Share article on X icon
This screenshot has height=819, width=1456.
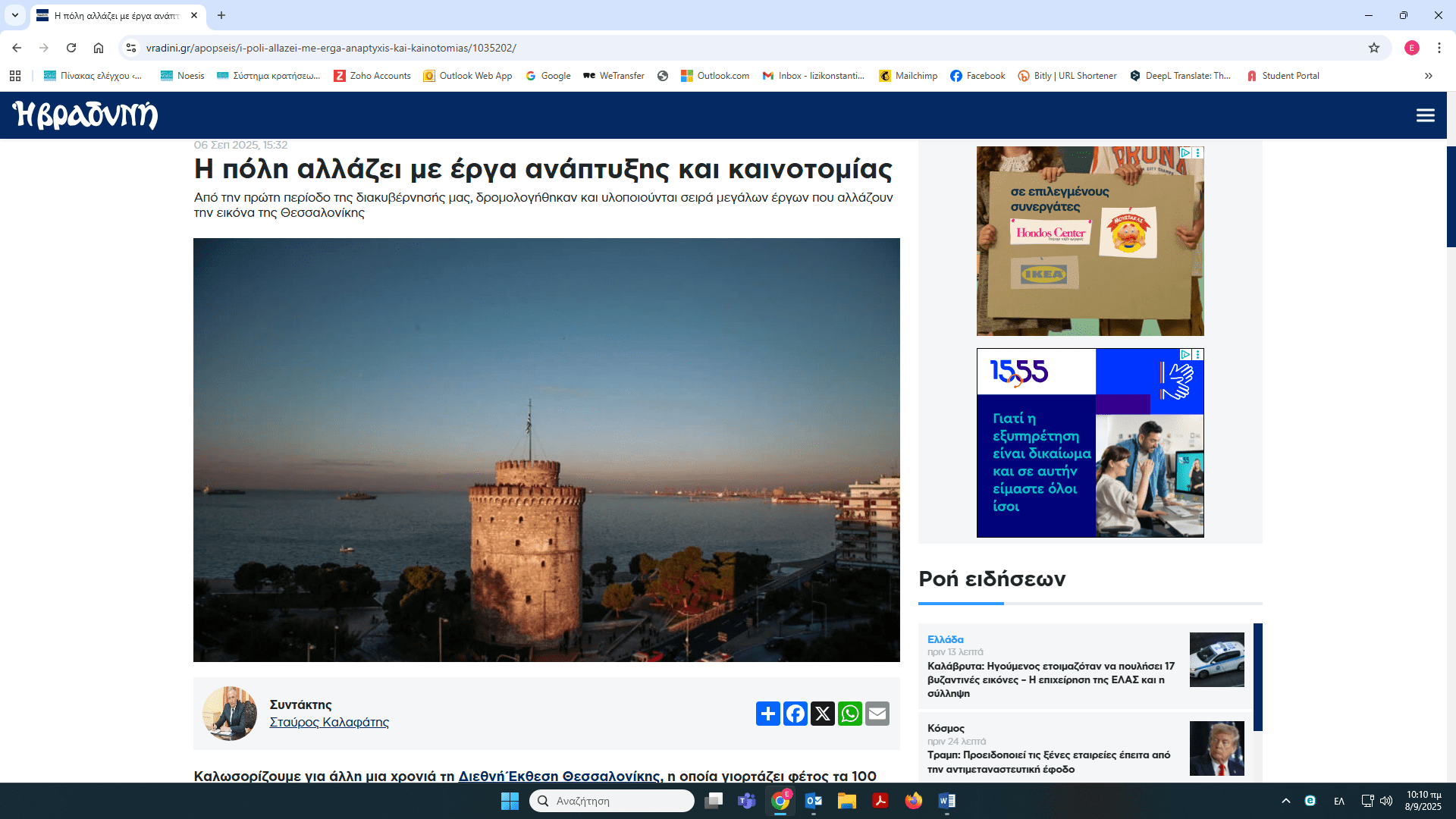[x=822, y=714]
